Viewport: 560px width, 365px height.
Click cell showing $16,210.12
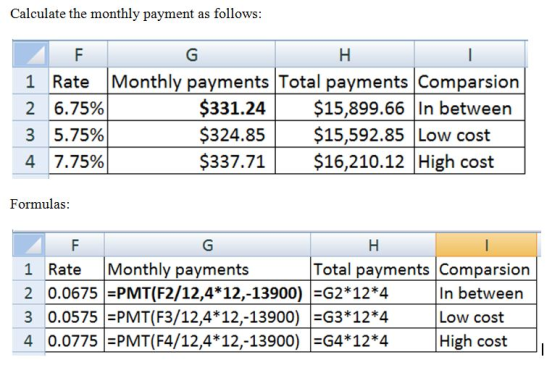[345, 161]
